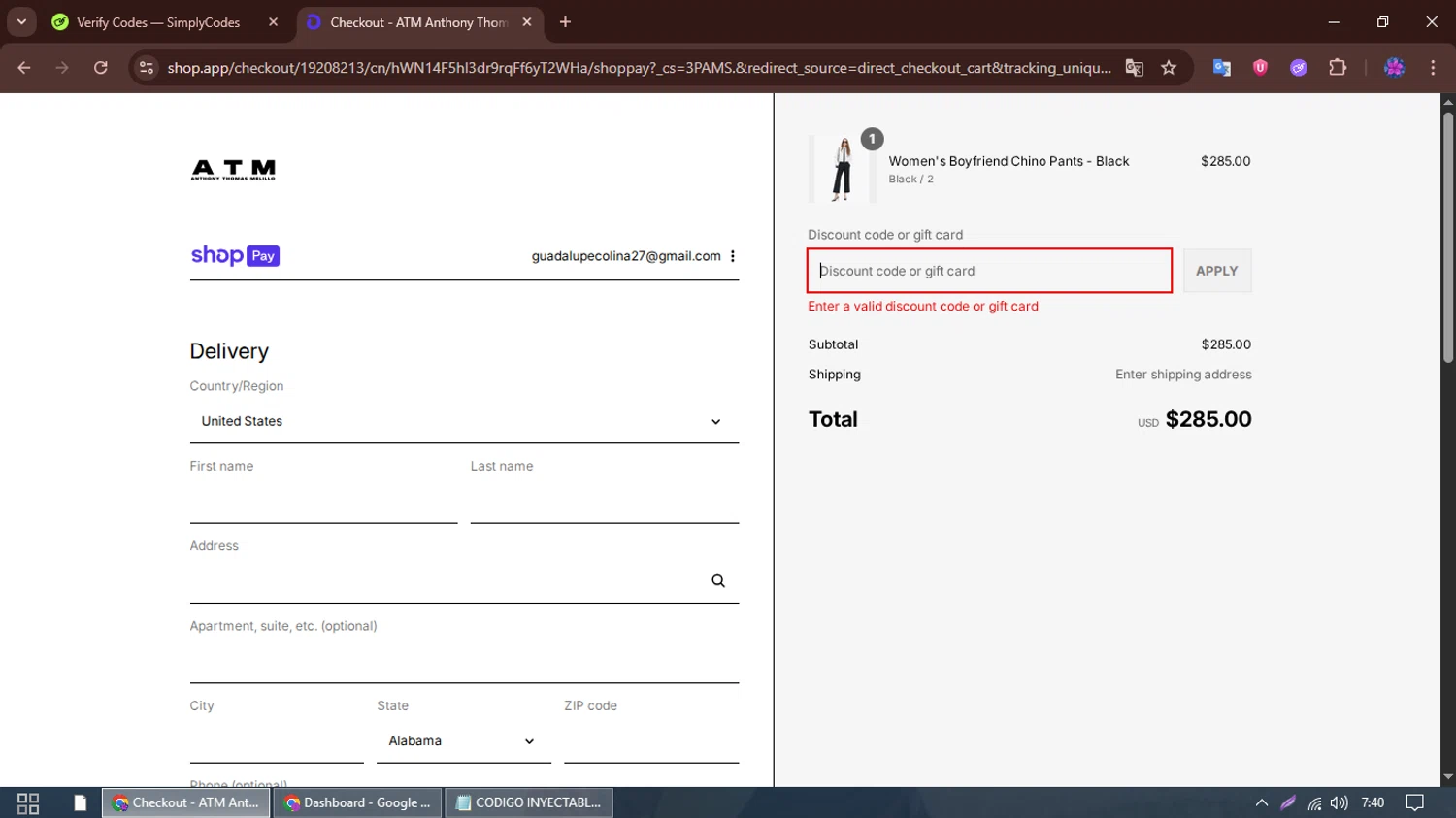This screenshot has height=818, width=1456.
Task: Focus the First name field
Action: pos(323,501)
